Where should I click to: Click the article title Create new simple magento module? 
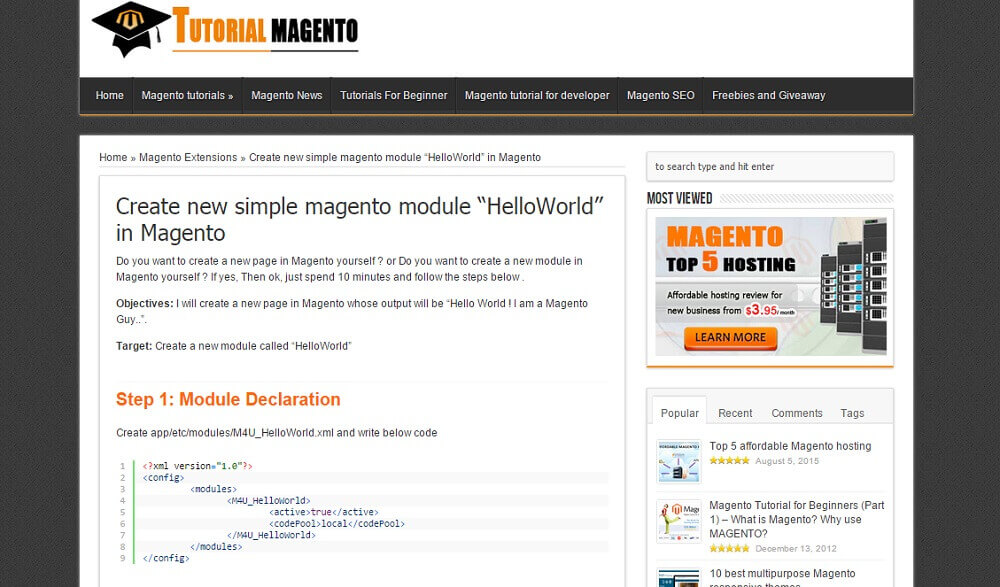[x=360, y=219]
